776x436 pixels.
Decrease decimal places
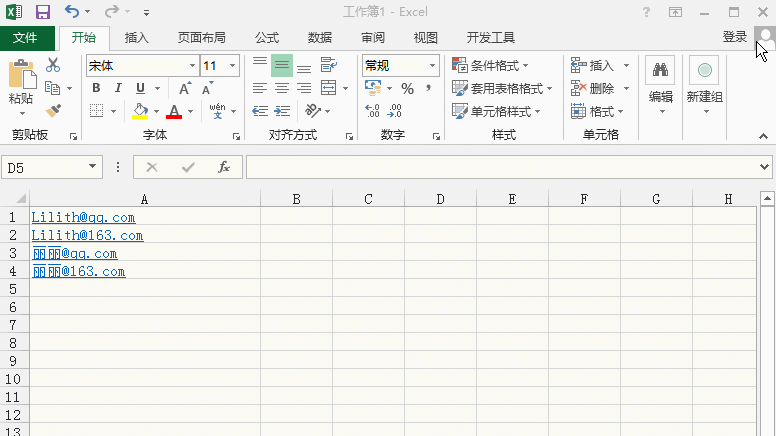394,111
